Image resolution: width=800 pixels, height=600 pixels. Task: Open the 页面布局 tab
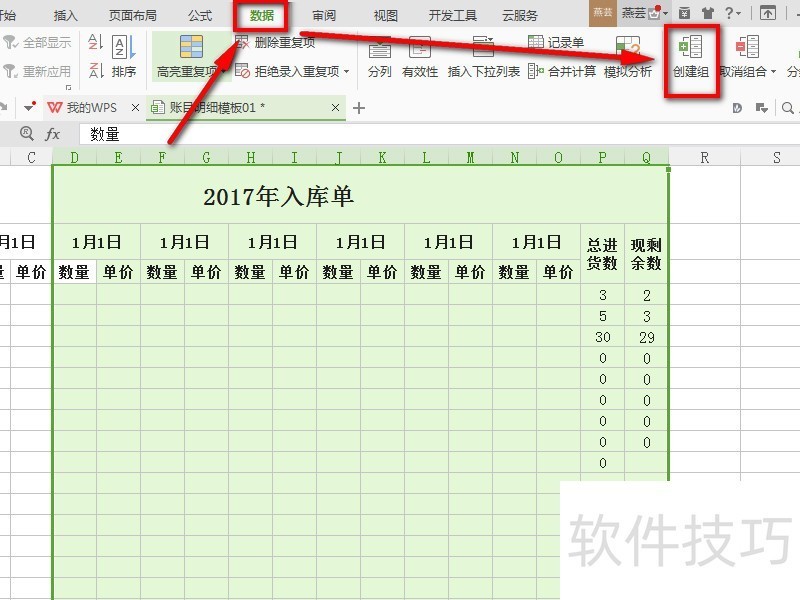[x=133, y=16]
